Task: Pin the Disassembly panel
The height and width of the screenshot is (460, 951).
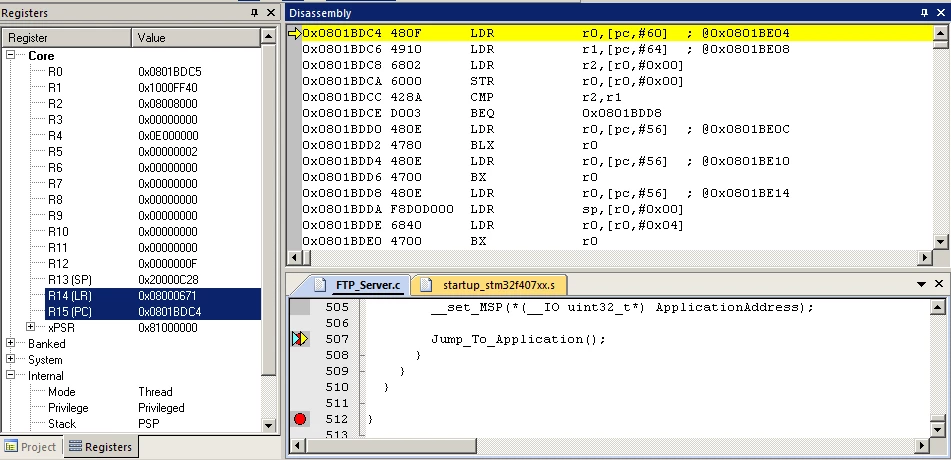Action: pos(924,13)
